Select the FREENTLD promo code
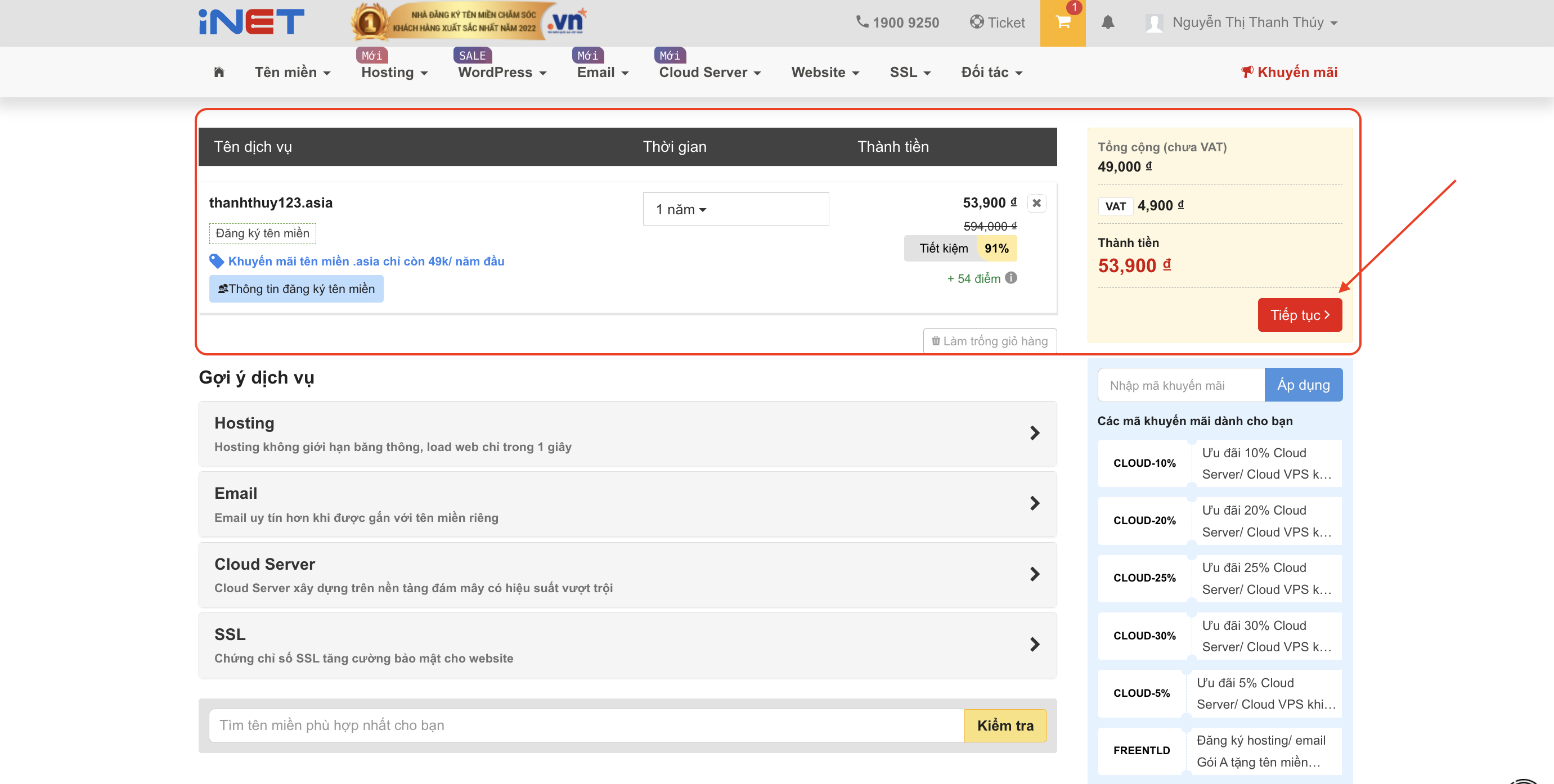 tap(1220, 751)
